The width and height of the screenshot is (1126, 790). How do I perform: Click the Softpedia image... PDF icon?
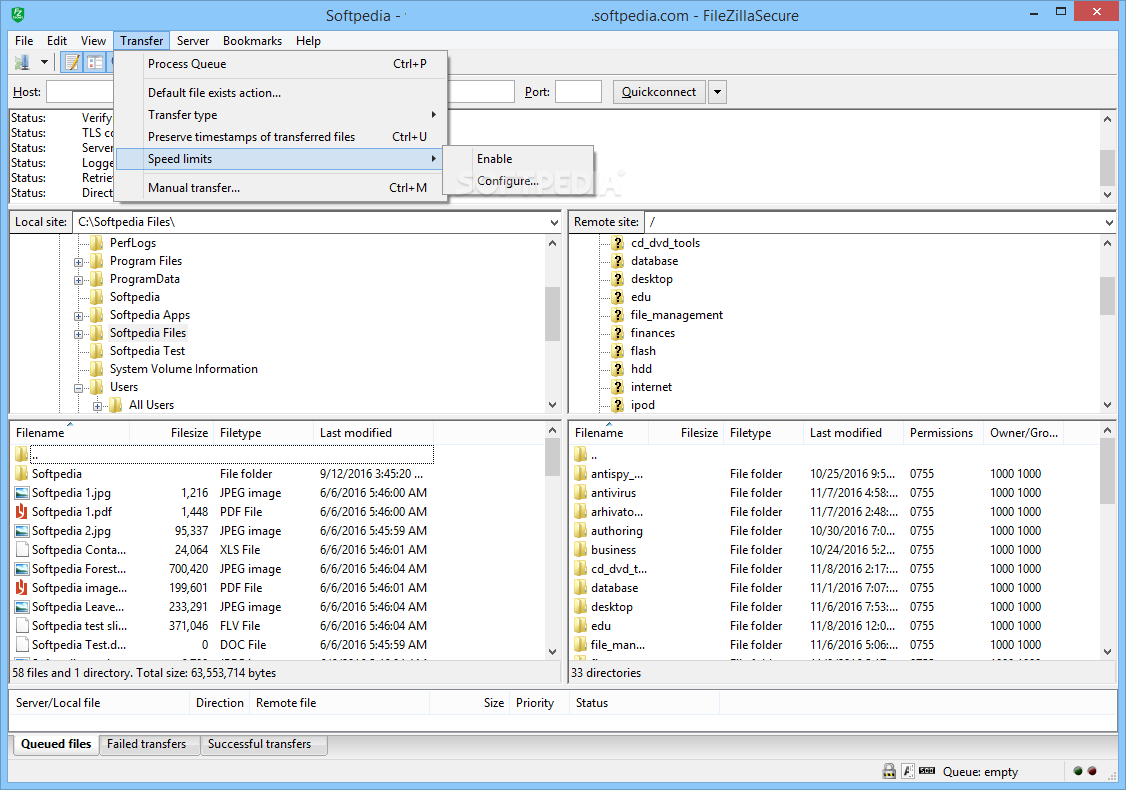click(22, 587)
